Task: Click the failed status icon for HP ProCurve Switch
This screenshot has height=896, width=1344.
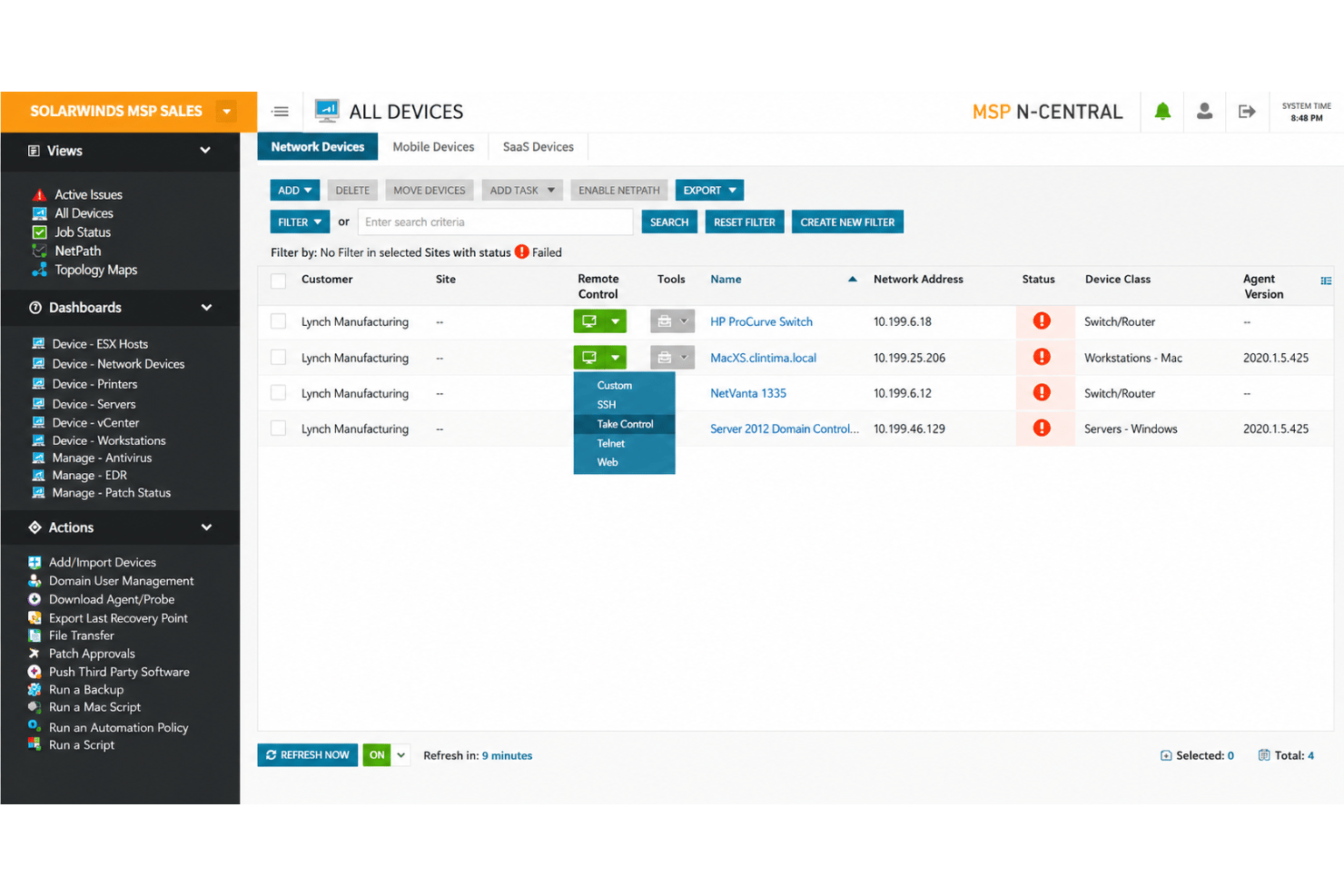Action: pyautogui.click(x=1042, y=320)
